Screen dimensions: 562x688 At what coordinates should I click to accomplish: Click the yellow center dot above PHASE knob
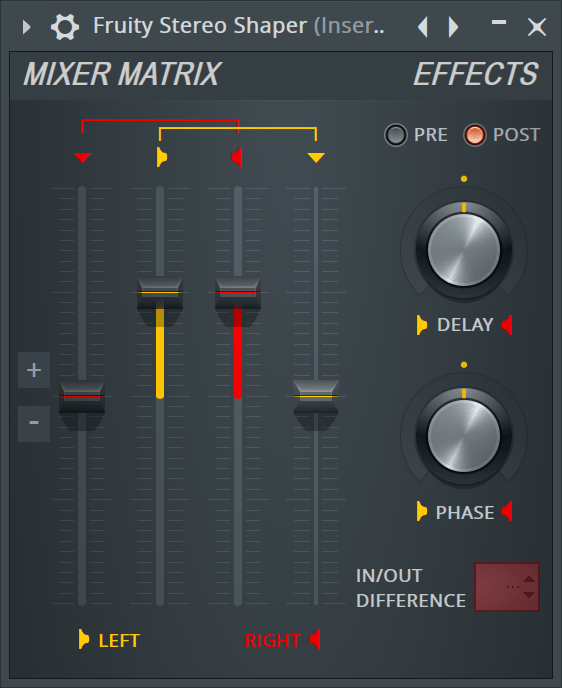(464, 365)
